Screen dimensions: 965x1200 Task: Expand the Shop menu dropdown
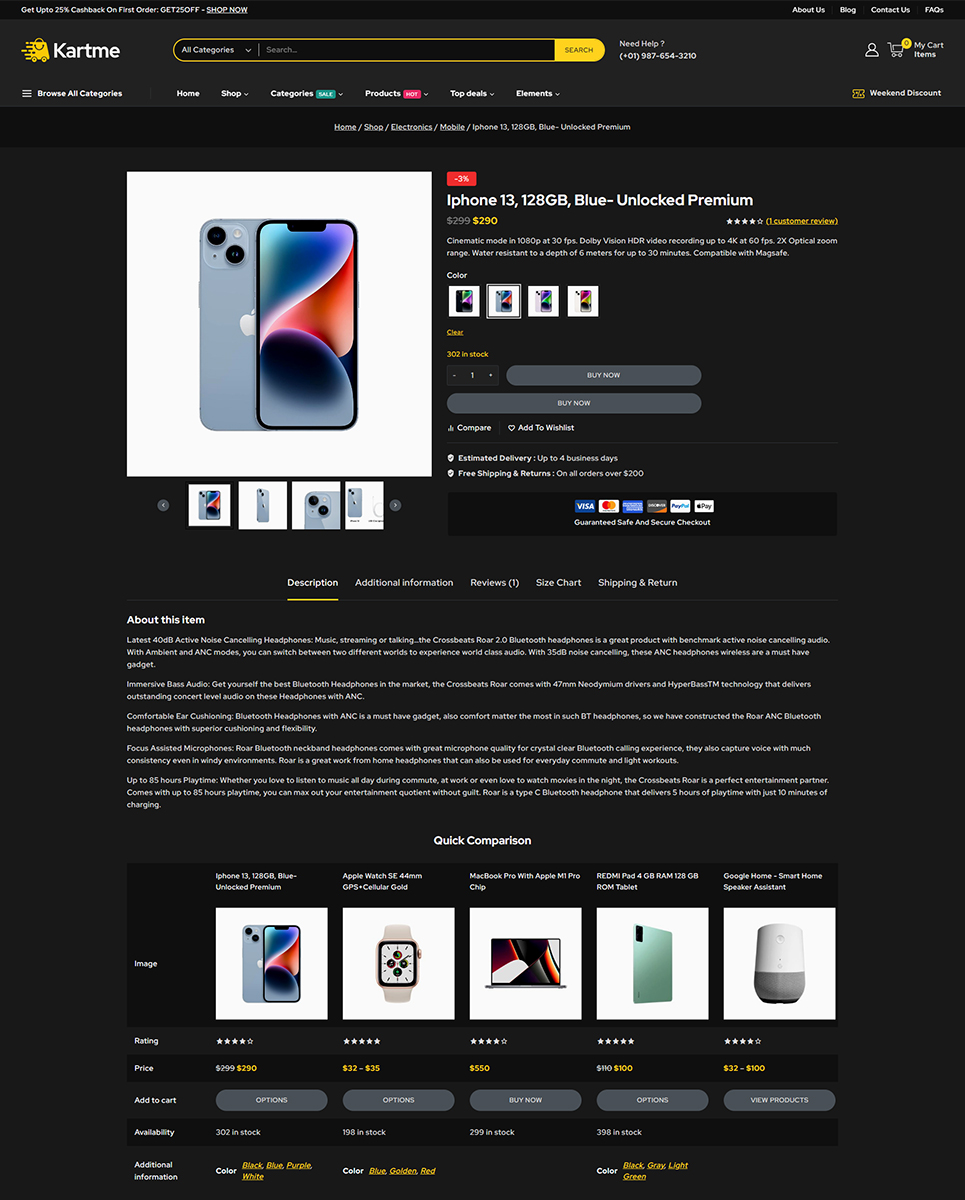tap(235, 94)
